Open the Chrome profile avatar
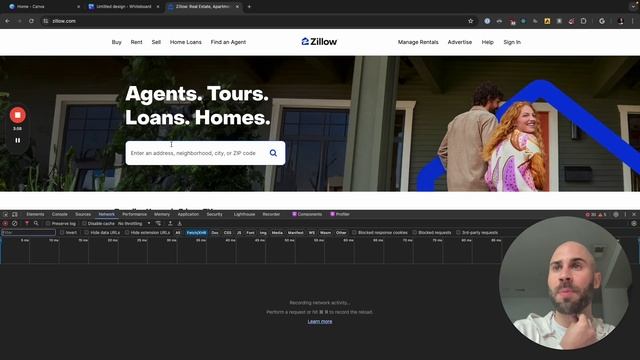The width and height of the screenshot is (640, 360). click(620, 21)
